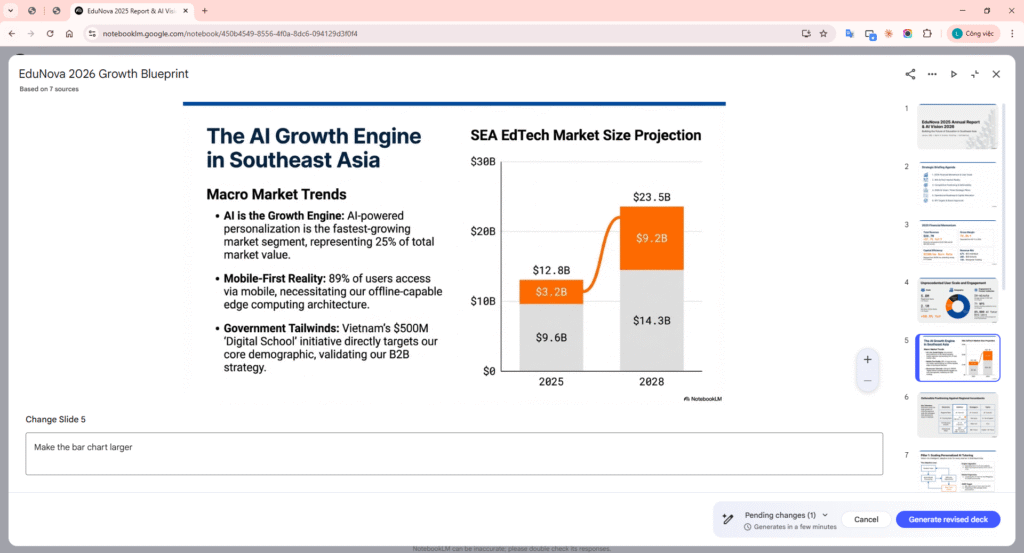1024x553 pixels.
Task: Click the Change Slide 5 text box
Action: click(x=454, y=453)
